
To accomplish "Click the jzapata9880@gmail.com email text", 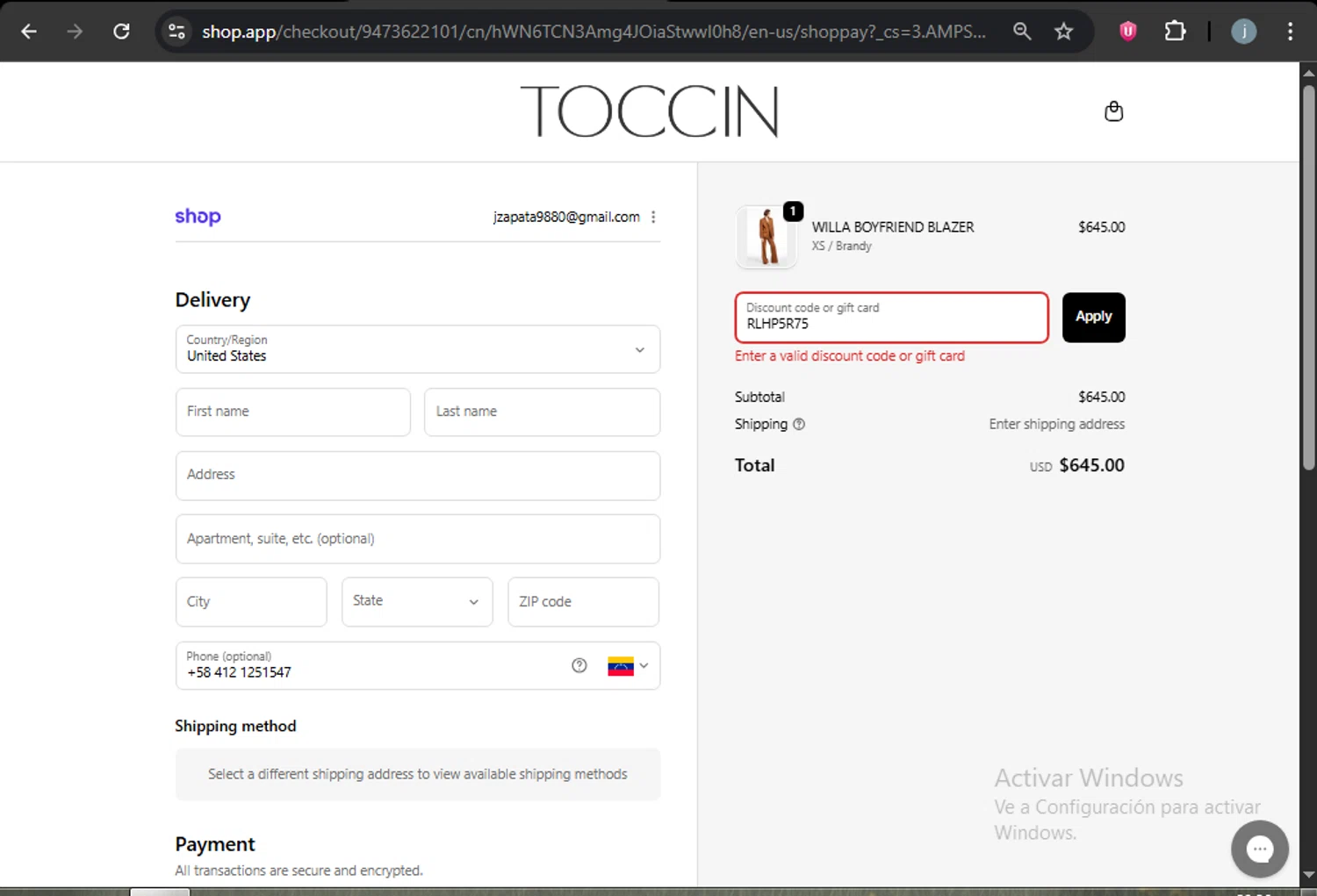I will tap(566, 217).
